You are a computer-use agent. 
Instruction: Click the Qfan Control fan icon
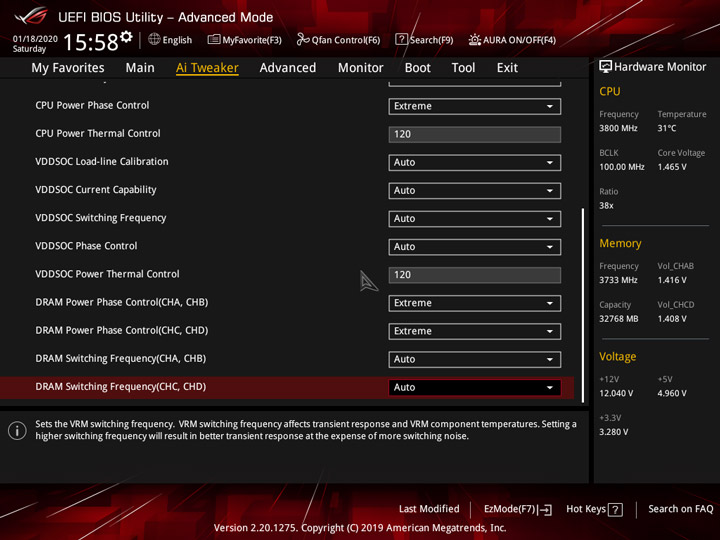(303, 39)
